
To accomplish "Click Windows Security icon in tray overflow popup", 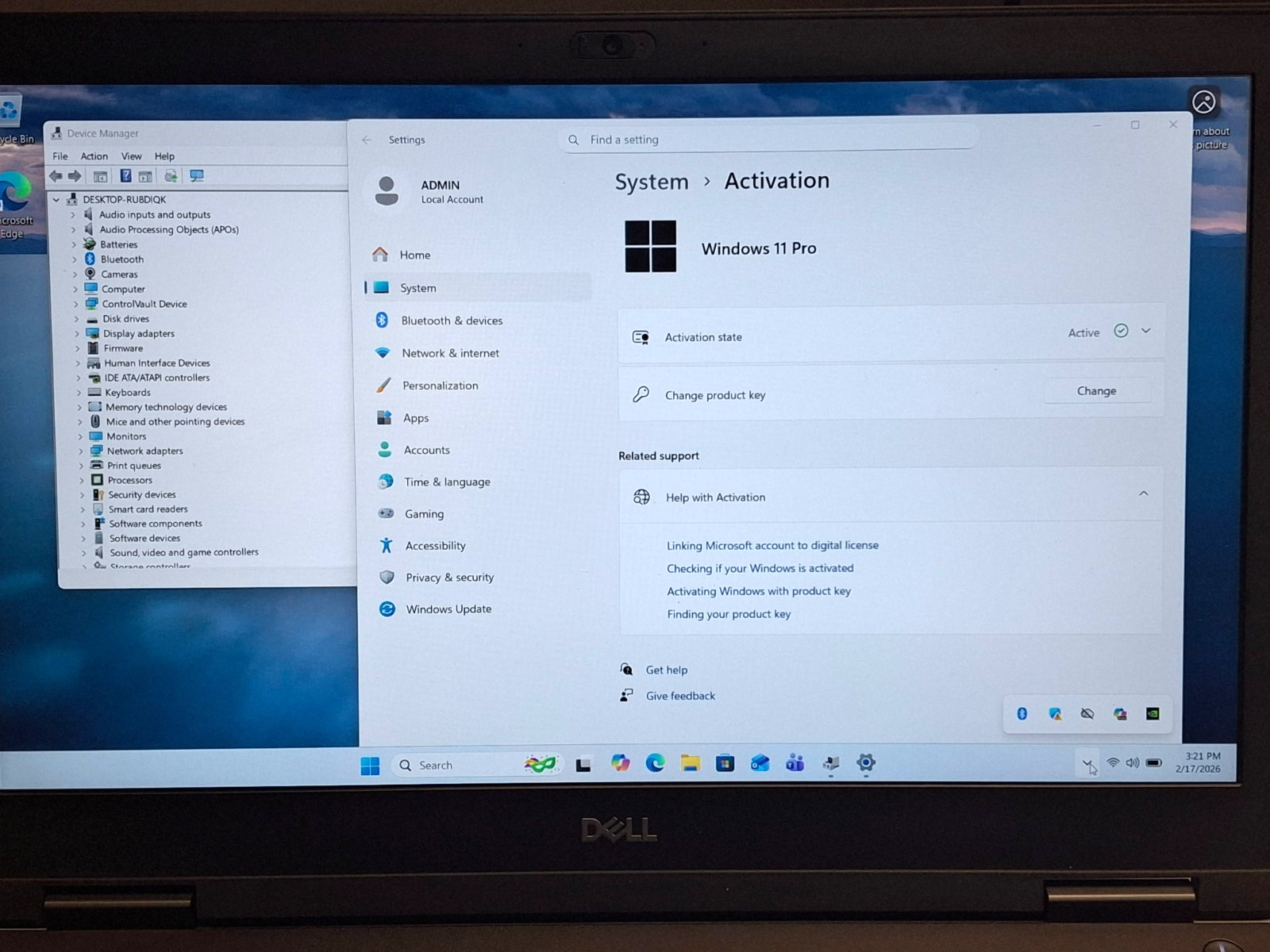I will (1055, 714).
